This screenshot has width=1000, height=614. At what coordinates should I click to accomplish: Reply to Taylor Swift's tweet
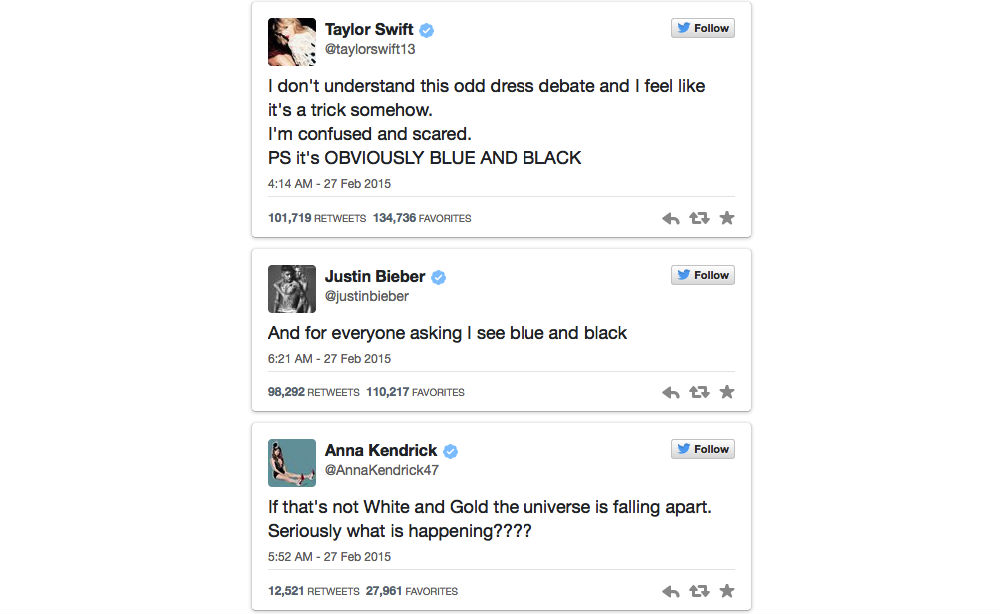click(x=670, y=218)
